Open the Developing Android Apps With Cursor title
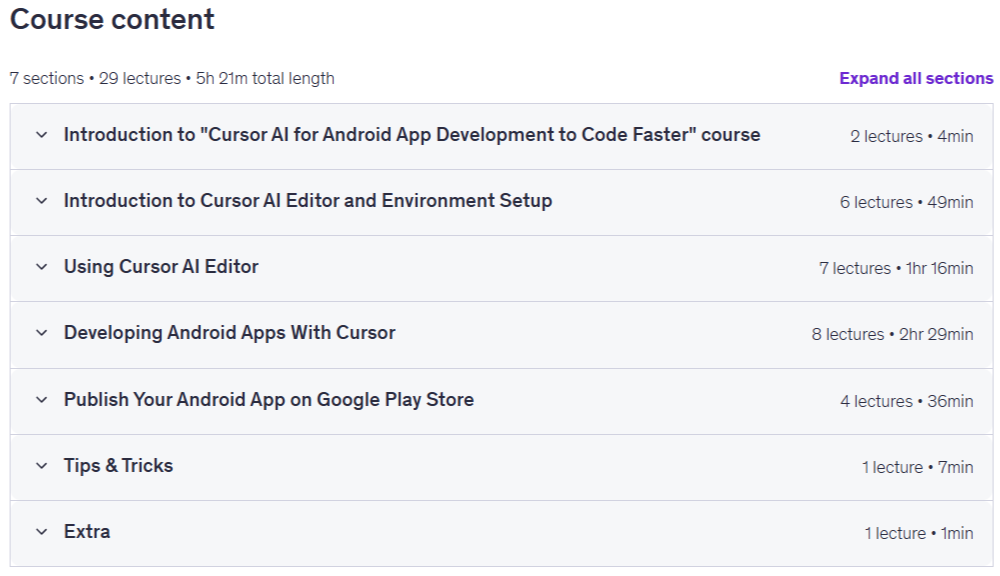The width and height of the screenshot is (1000, 576). [x=230, y=333]
